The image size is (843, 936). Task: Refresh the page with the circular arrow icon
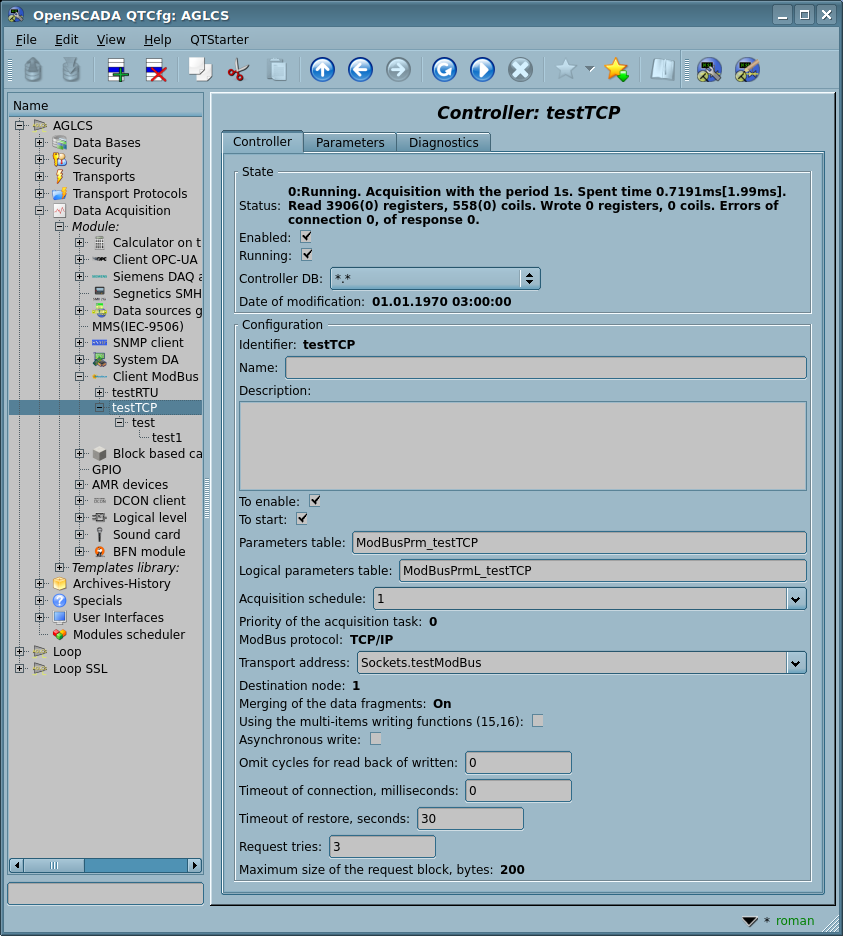coord(444,70)
